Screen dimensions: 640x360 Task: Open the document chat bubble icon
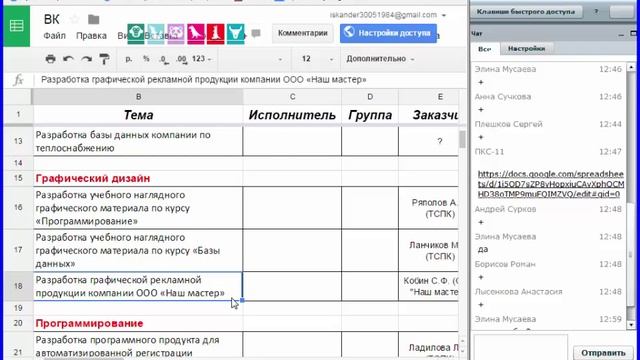click(x=256, y=33)
